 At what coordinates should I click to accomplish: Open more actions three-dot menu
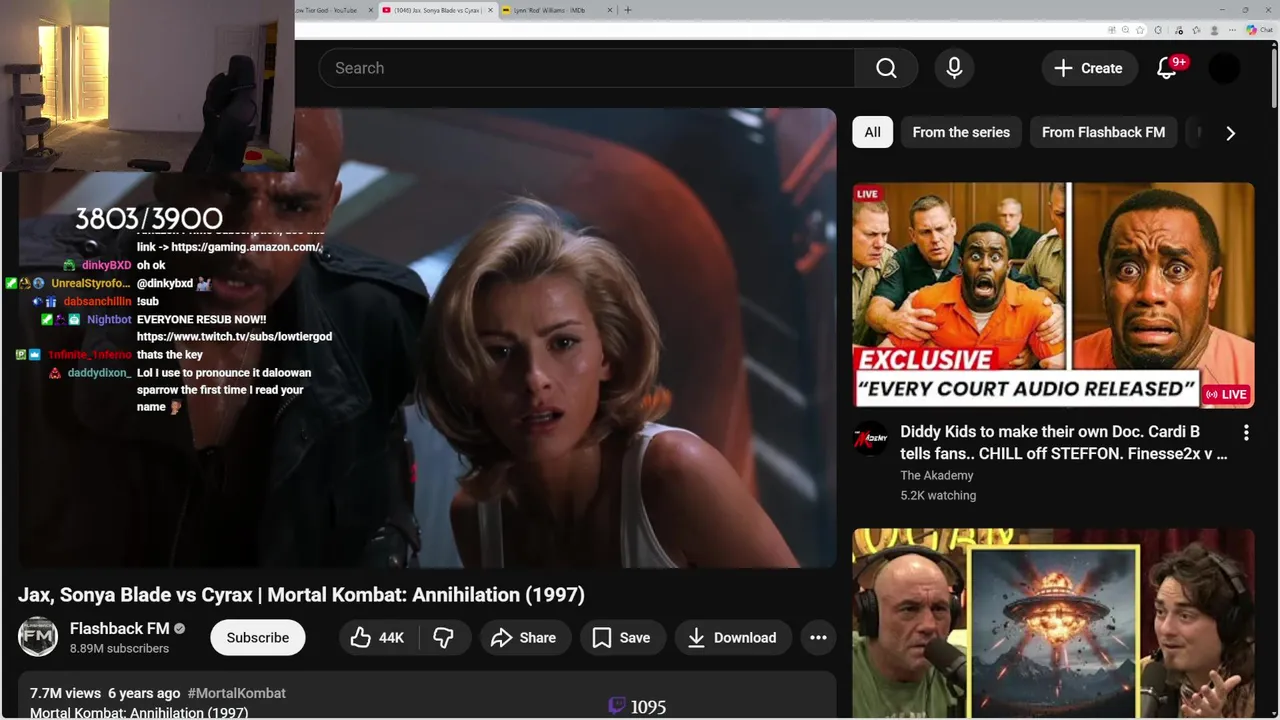click(x=818, y=637)
